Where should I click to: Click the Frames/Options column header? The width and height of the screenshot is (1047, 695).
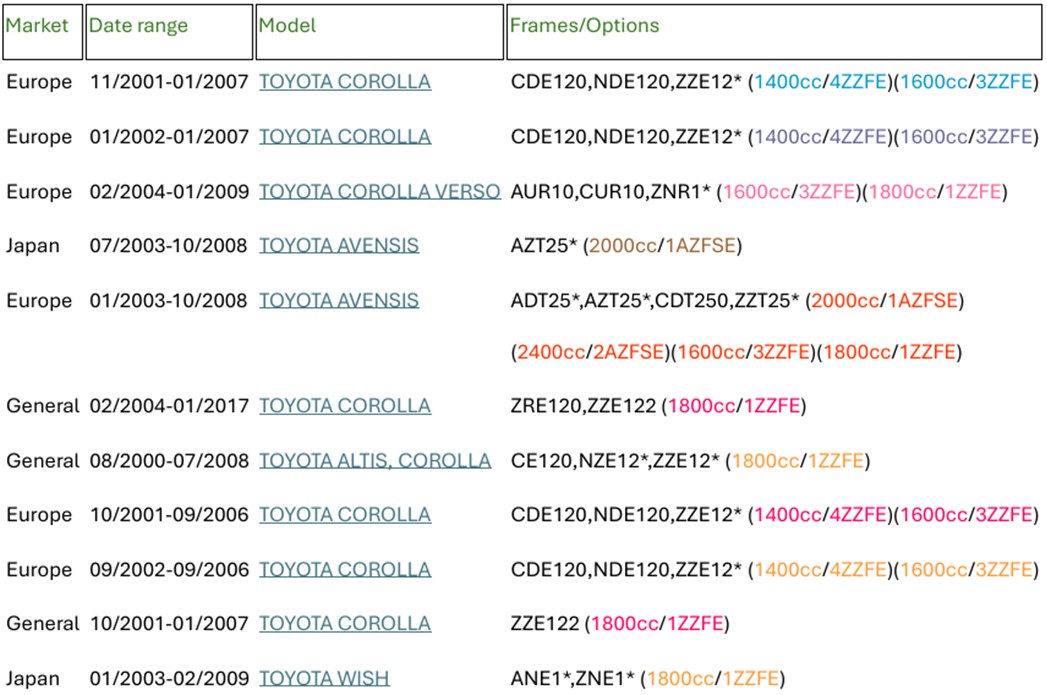click(x=774, y=31)
